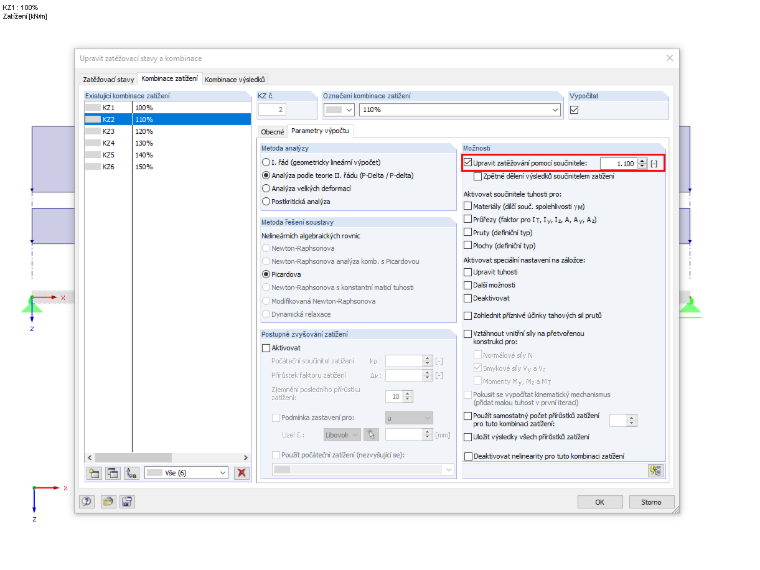The height and width of the screenshot is (570, 760).
Task: Check Průřezy stiffness factor option
Action: 468,220
